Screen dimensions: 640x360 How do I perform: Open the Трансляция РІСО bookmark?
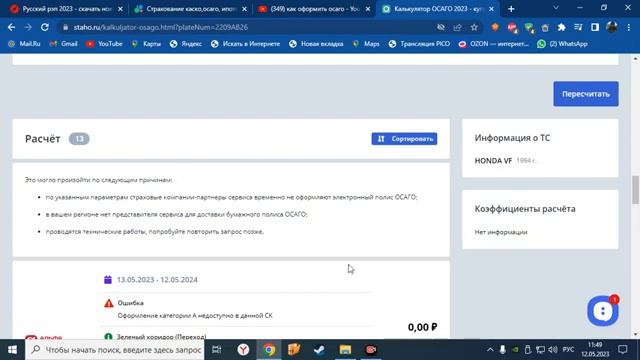point(419,44)
